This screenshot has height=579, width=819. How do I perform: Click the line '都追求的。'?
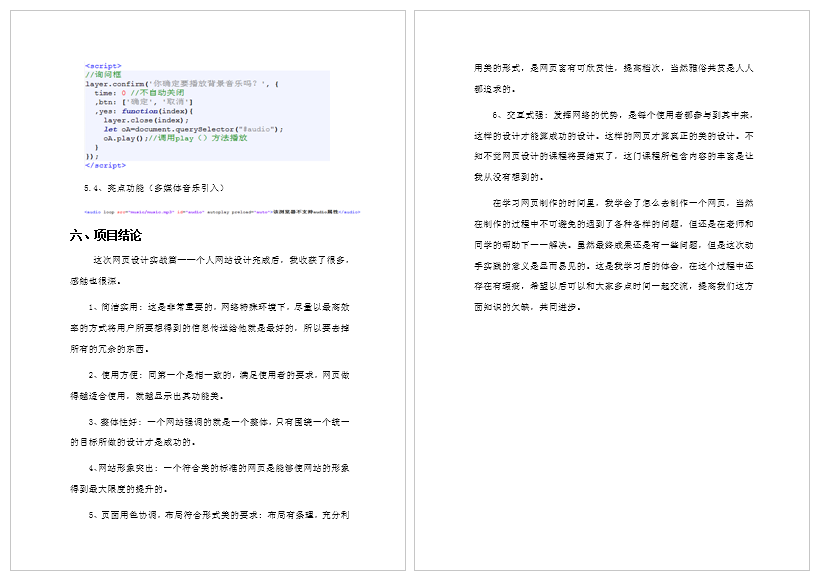click(x=495, y=89)
